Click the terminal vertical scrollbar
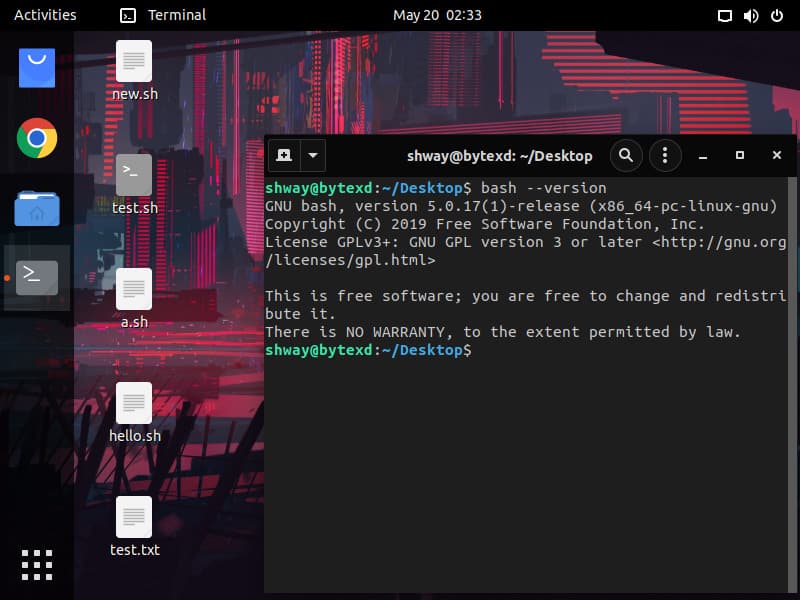 [x=792, y=384]
